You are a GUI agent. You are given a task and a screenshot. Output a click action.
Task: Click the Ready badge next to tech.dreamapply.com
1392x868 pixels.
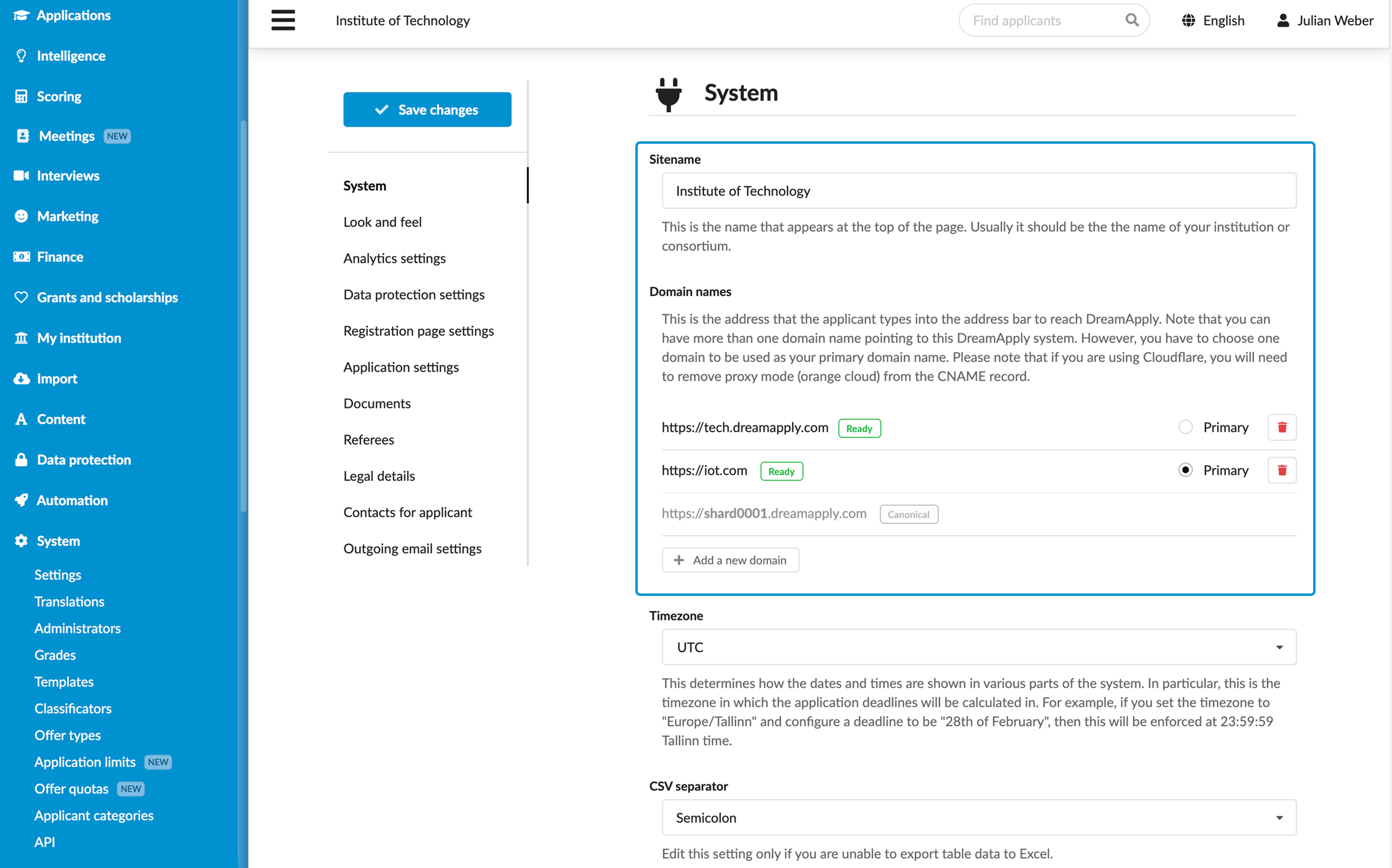point(859,428)
